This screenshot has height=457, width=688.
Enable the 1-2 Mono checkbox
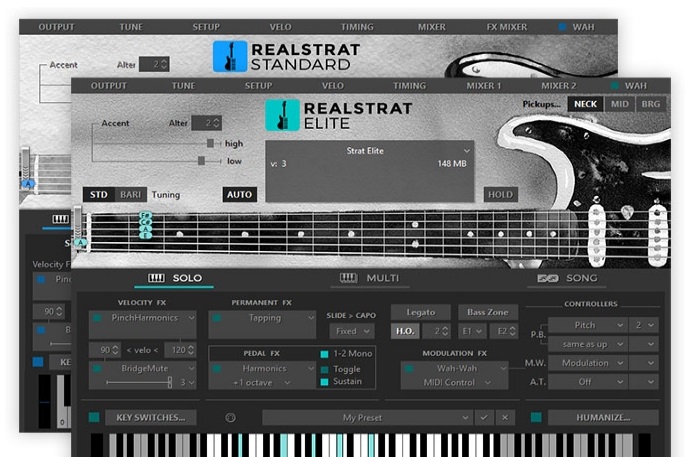[324, 354]
